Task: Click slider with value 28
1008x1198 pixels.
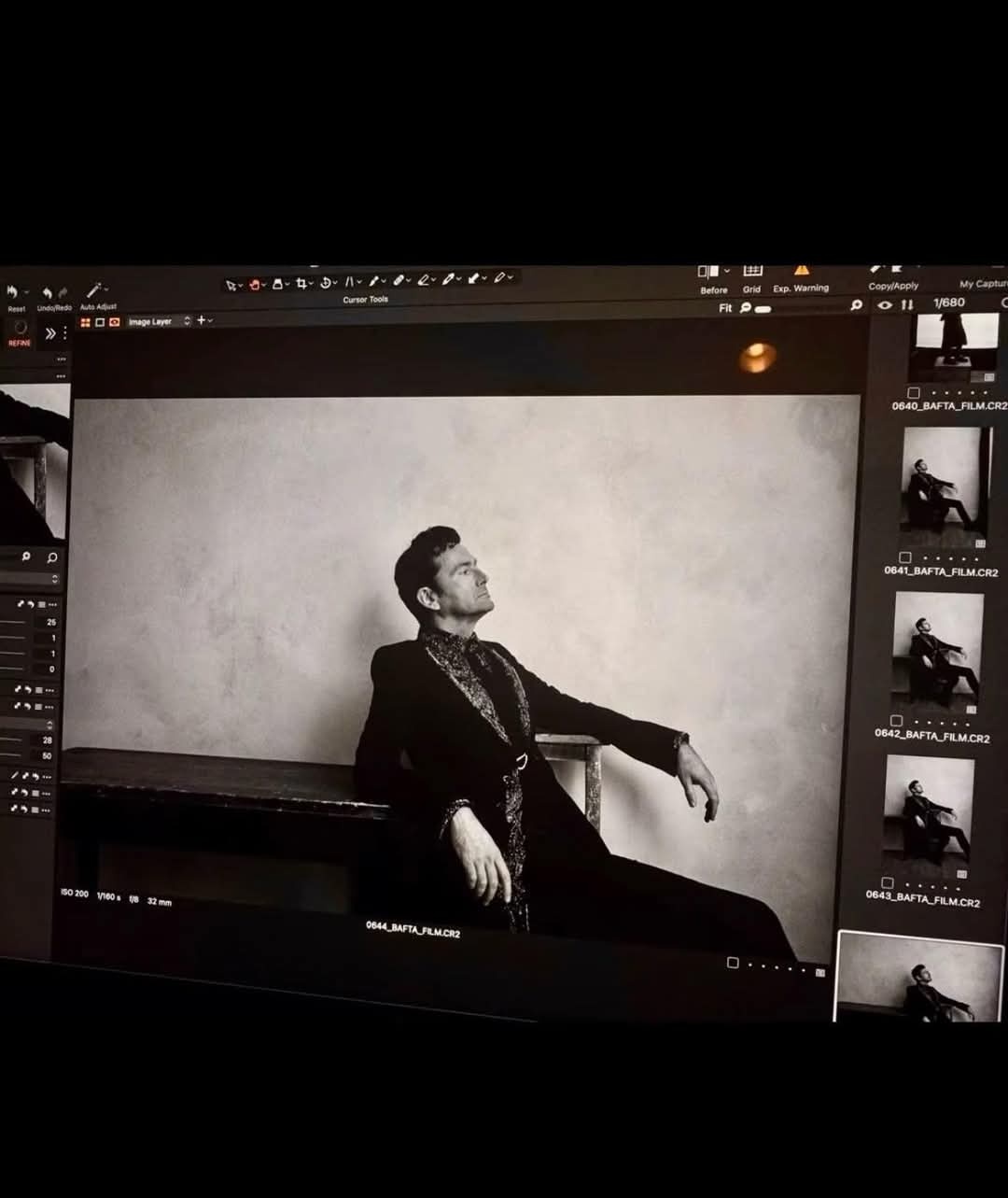Action: [12, 740]
